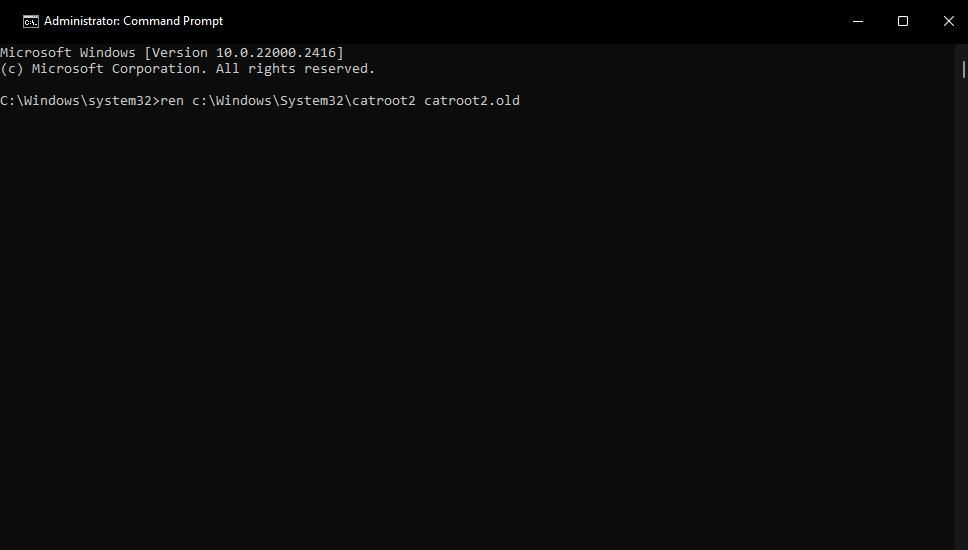
Task: Click the "ren" command word
Action: 172,101
